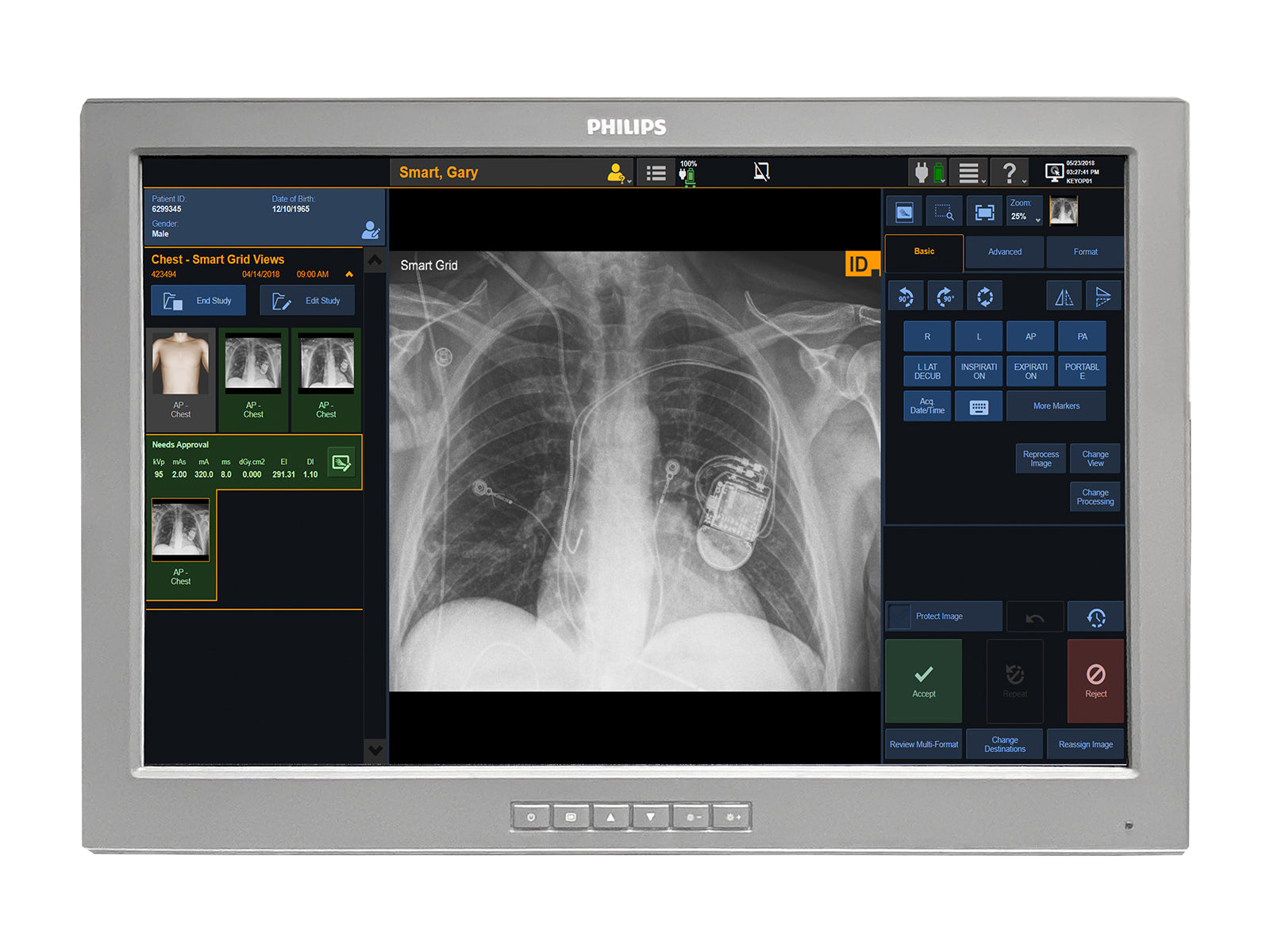Screen dimensions: 1270x952
Task: Select the pan/move image tool
Action: pos(903,211)
